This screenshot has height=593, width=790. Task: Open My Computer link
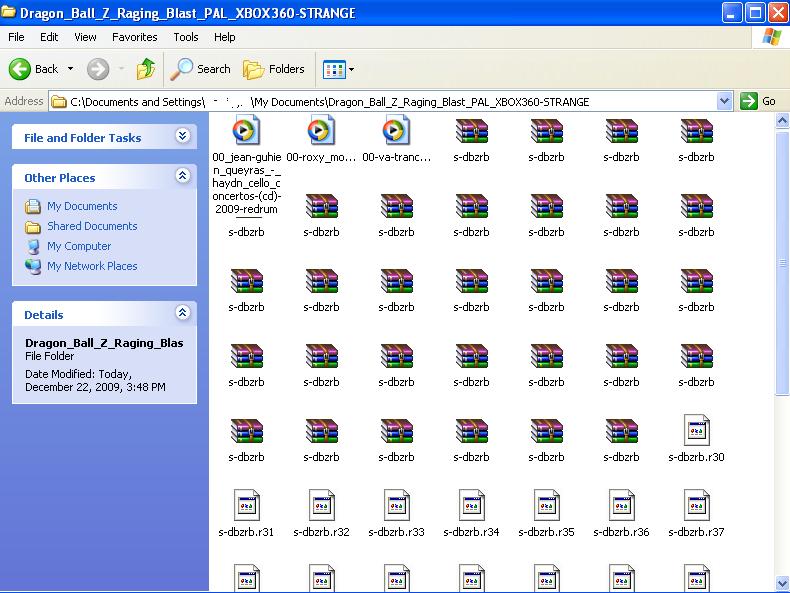pyautogui.click(x=79, y=246)
